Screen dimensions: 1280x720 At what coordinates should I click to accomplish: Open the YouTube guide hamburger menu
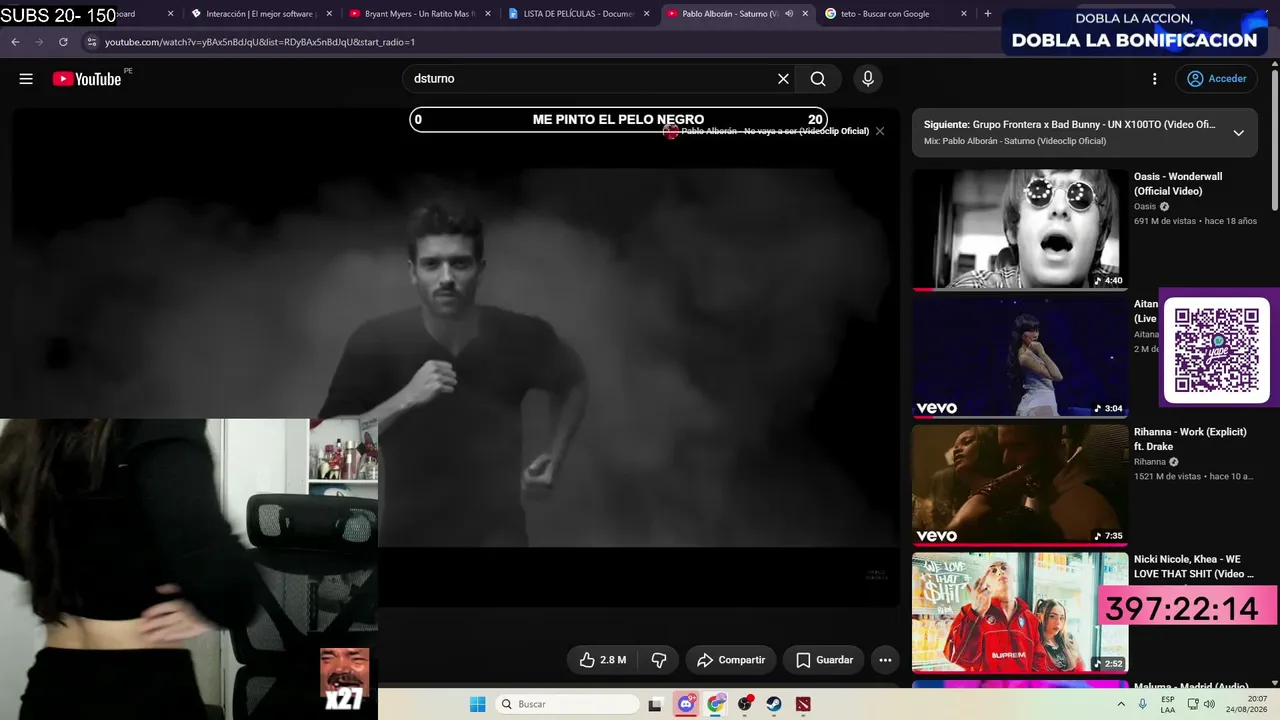pyautogui.click(x=26, y=79)
